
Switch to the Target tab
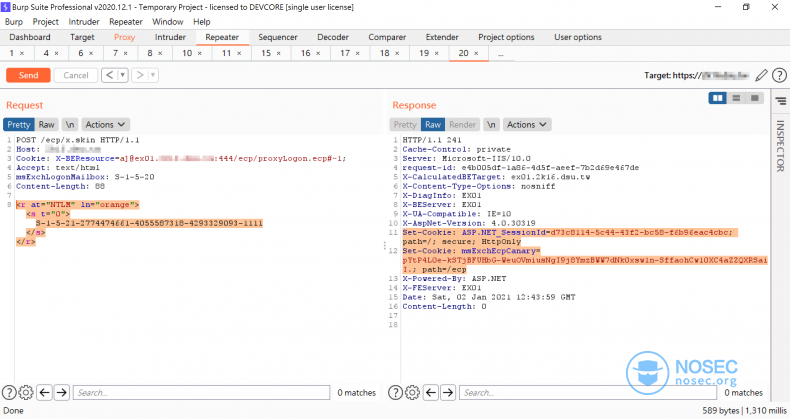point(82,37)
